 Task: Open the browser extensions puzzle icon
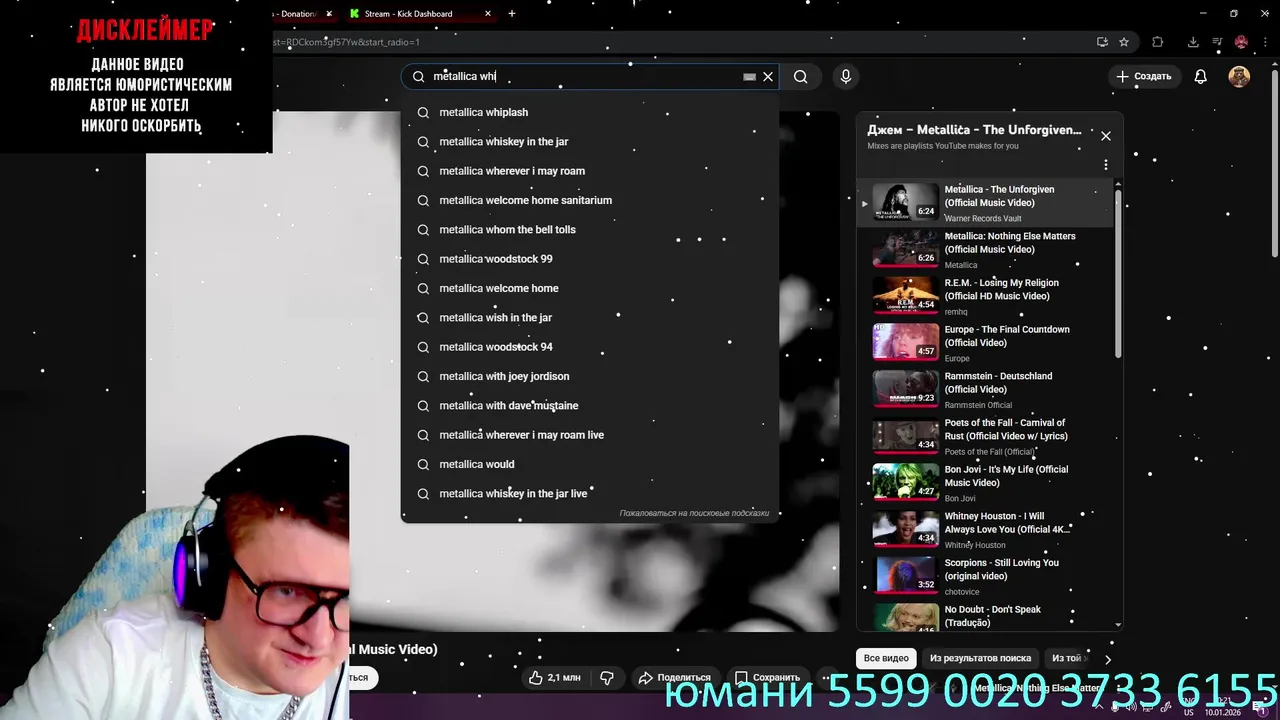(1158, 42)
